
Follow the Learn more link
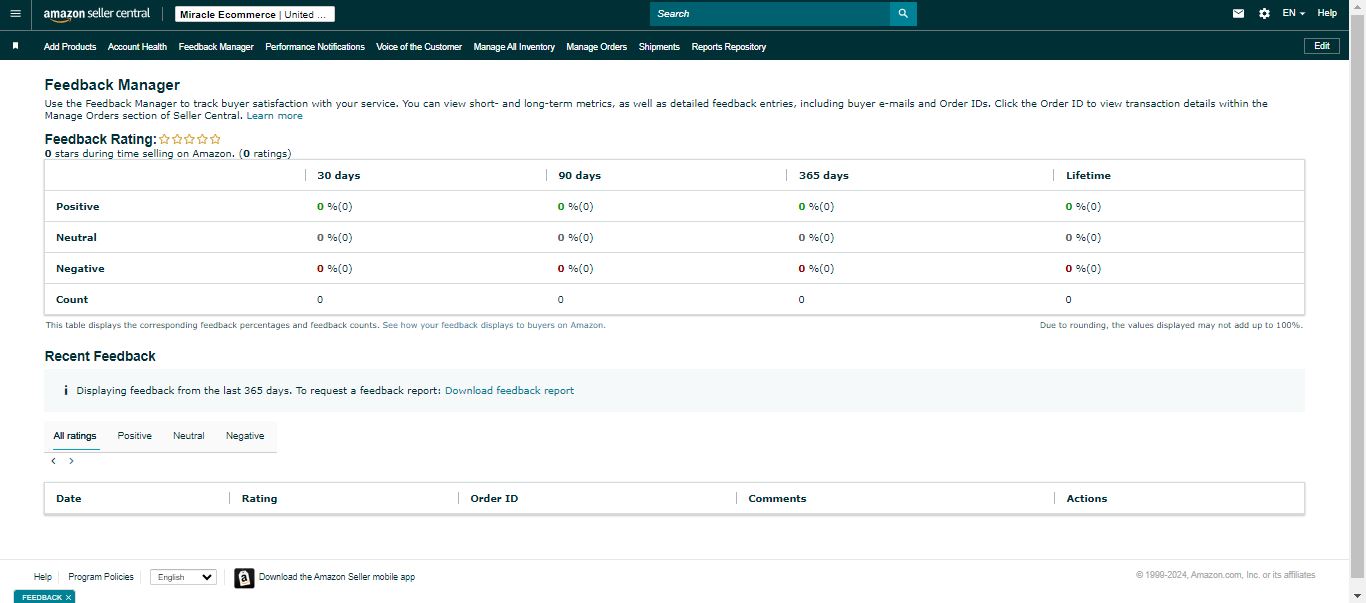click(274, 116)
